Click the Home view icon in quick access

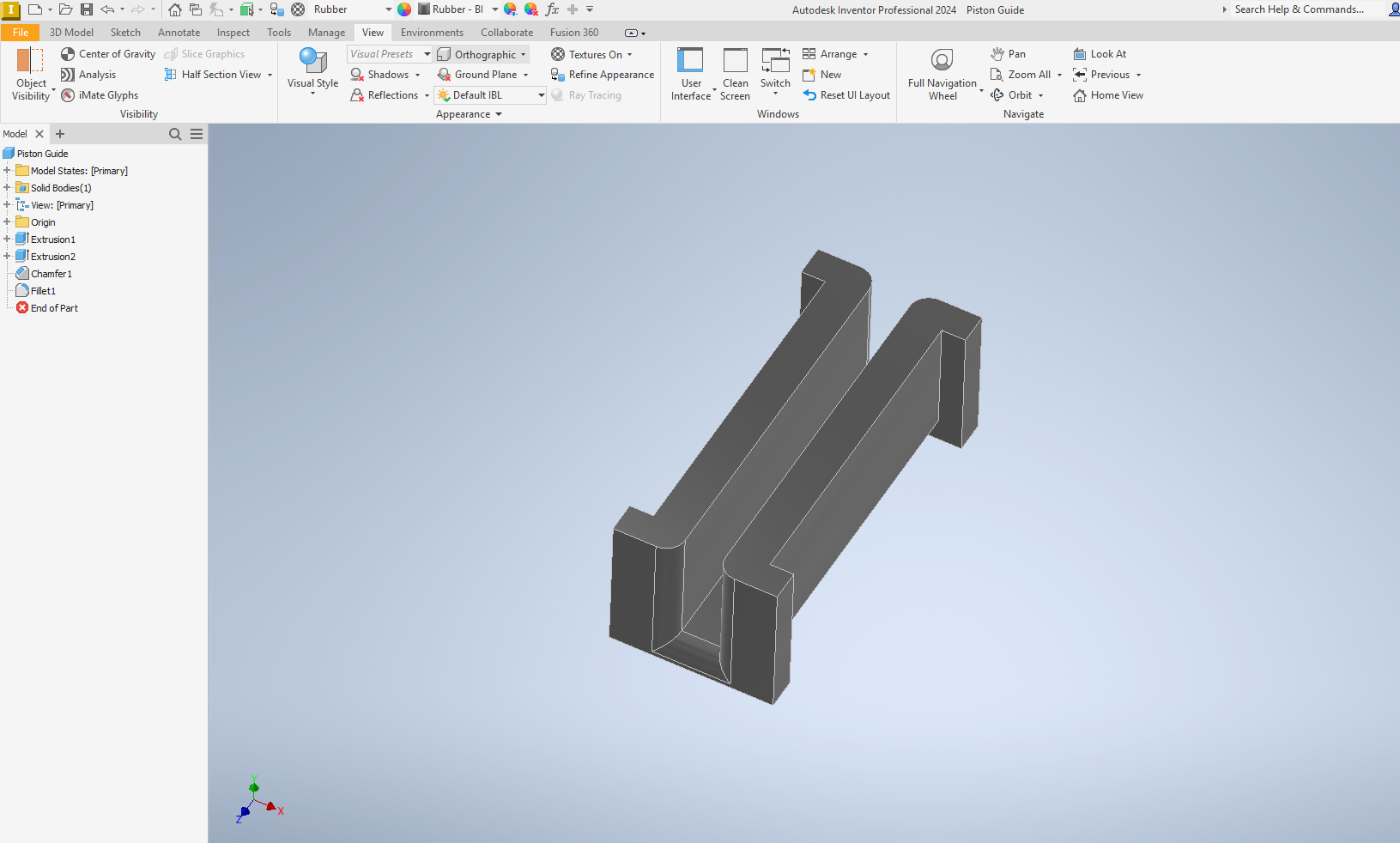click(175, 9)
